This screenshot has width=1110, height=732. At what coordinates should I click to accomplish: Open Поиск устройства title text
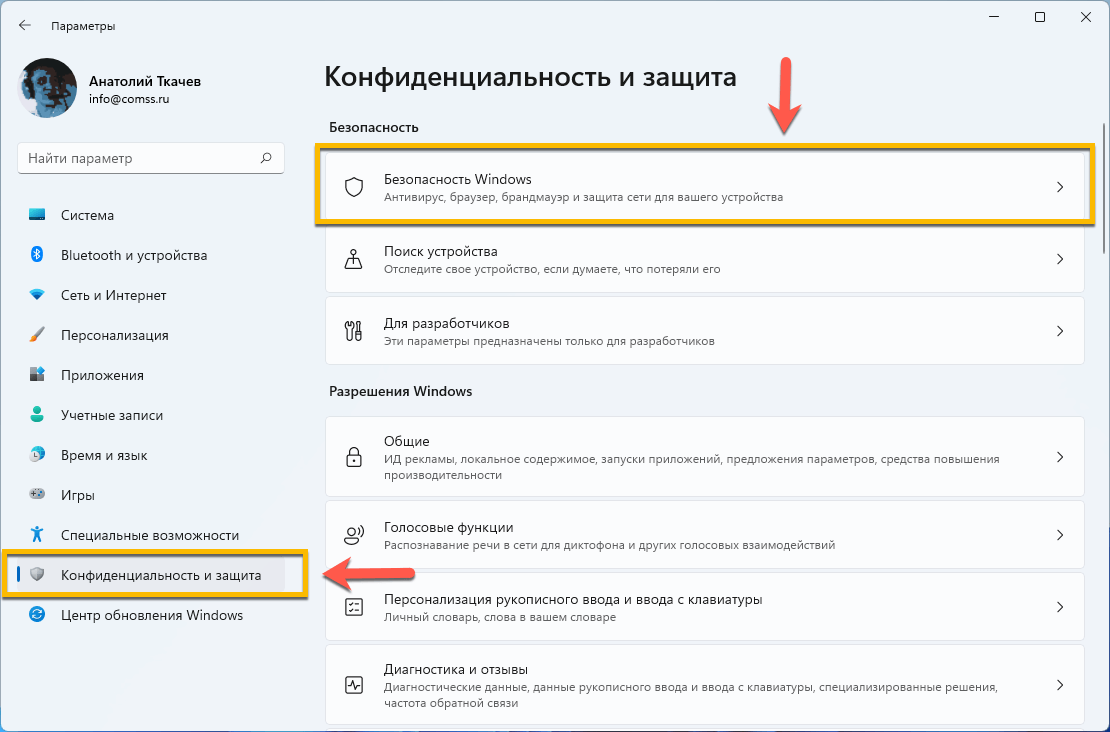tap(440, 251)
